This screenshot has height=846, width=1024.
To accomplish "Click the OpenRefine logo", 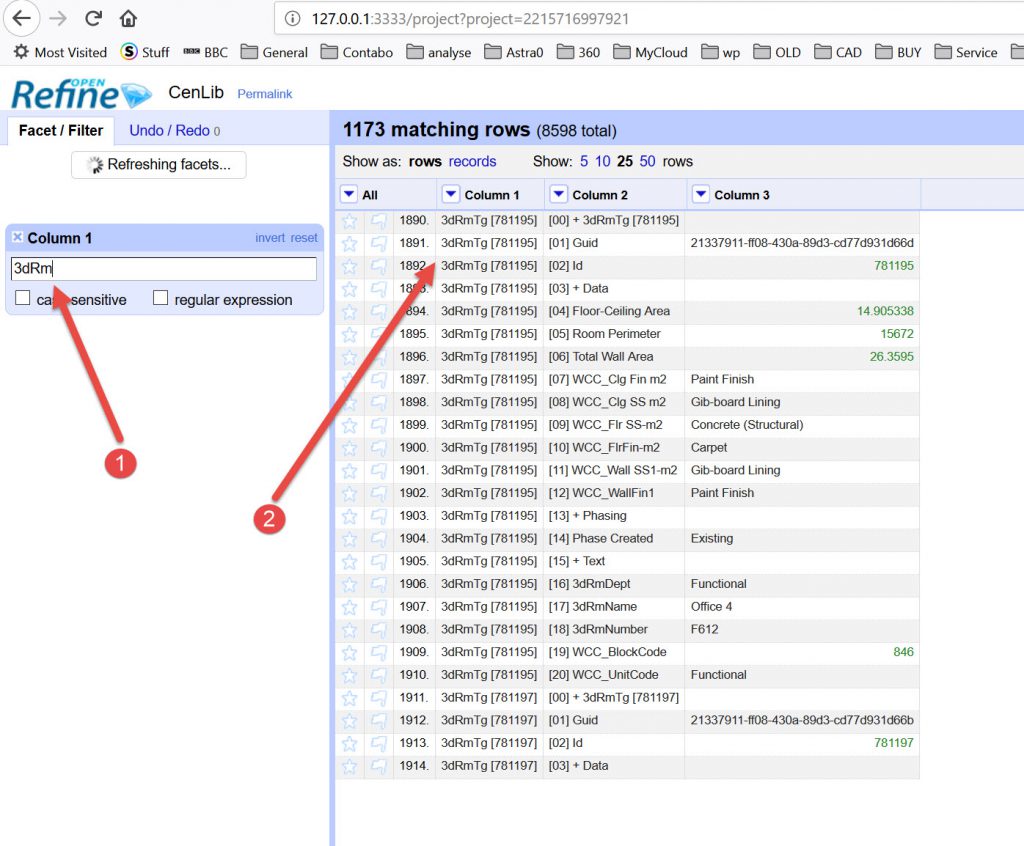I will (x=80, y=93).
